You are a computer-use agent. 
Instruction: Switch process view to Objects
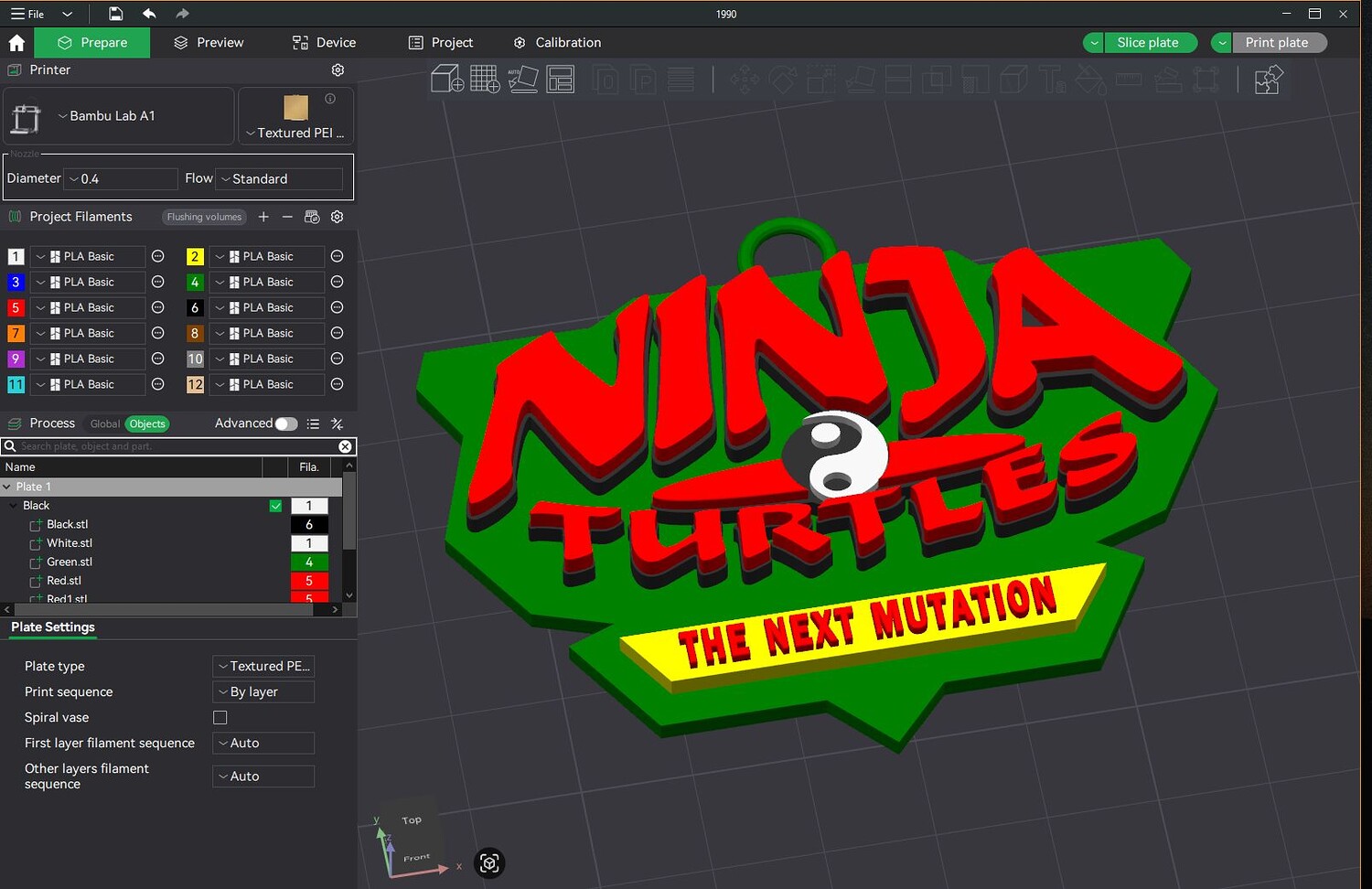pos(147,423)
